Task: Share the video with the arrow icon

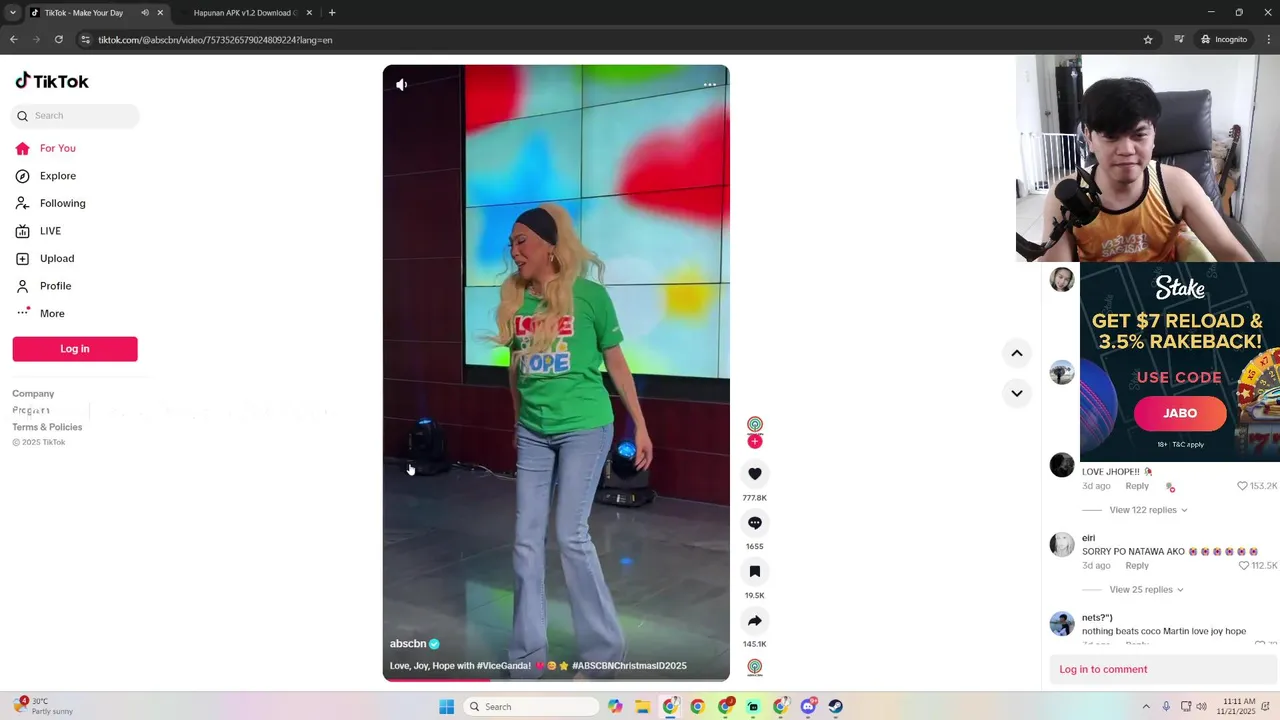Action: click(x=755, y=621)
